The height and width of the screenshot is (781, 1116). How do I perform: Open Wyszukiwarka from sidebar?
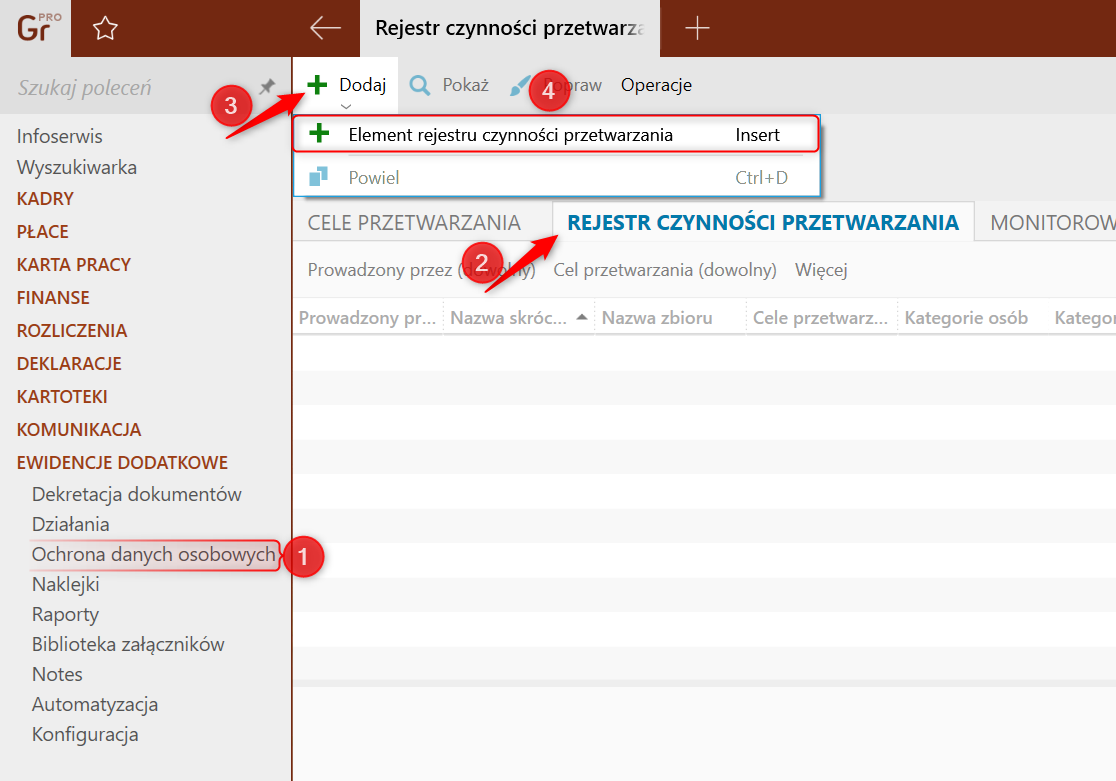[x=77, y=167]
